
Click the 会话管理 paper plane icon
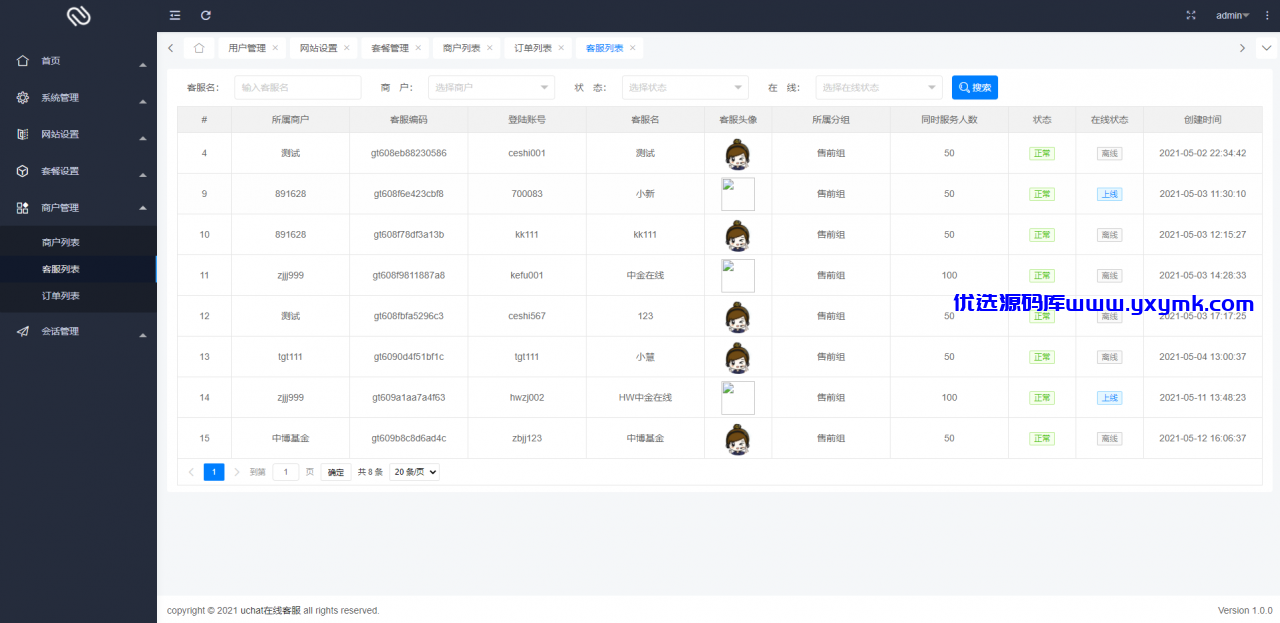(x=22, y=331)
